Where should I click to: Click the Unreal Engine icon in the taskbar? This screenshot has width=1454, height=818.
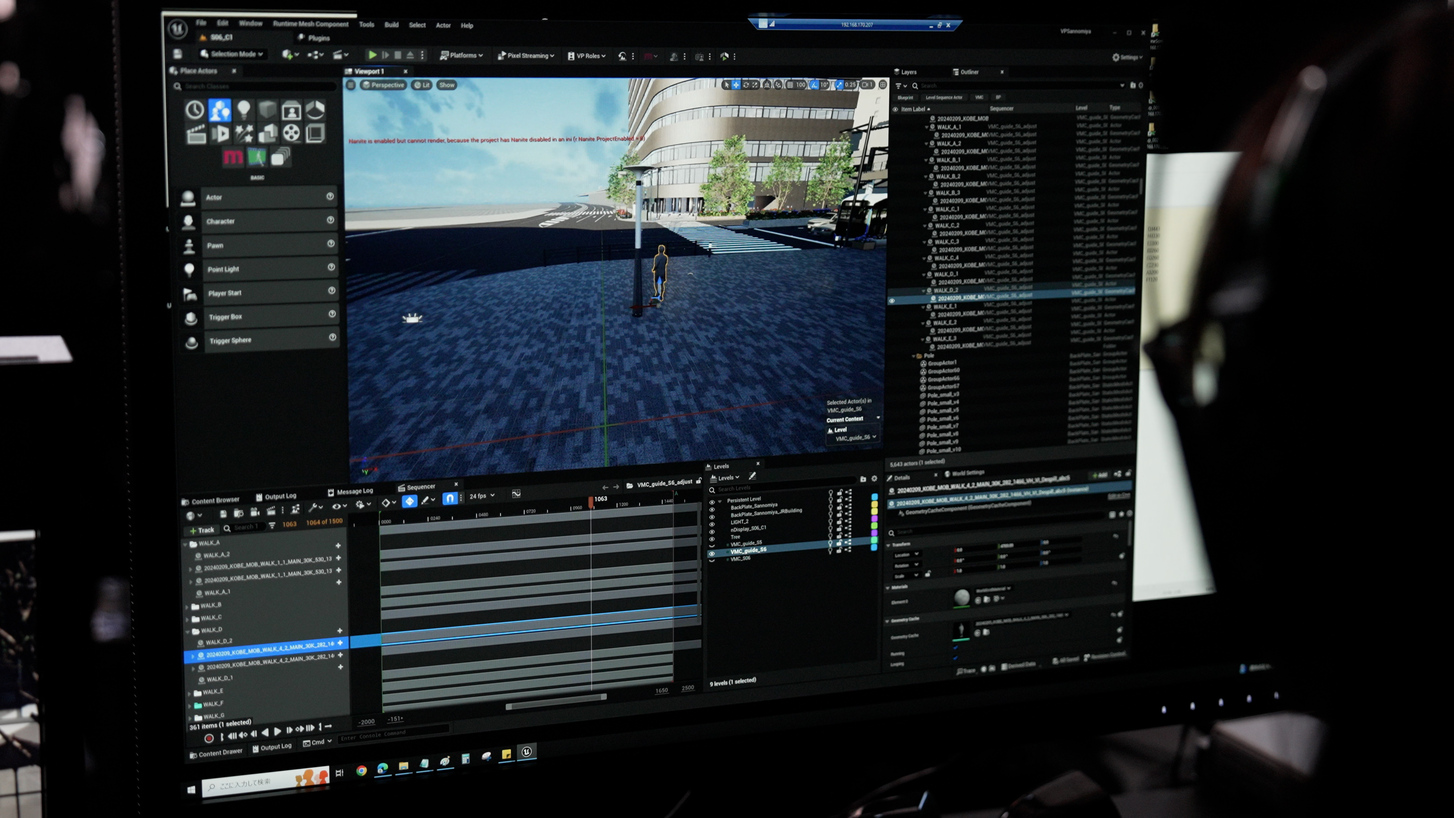(x=526, y=752)
